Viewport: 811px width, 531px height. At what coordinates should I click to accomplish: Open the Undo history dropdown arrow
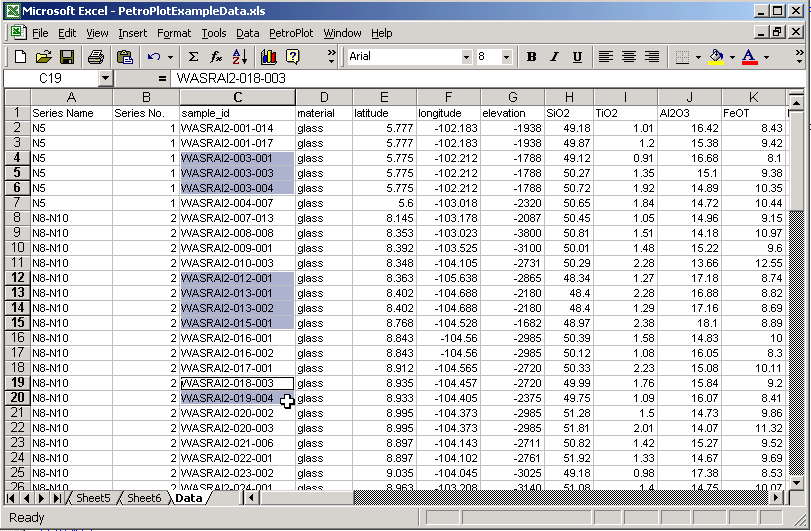coord(170,57)
